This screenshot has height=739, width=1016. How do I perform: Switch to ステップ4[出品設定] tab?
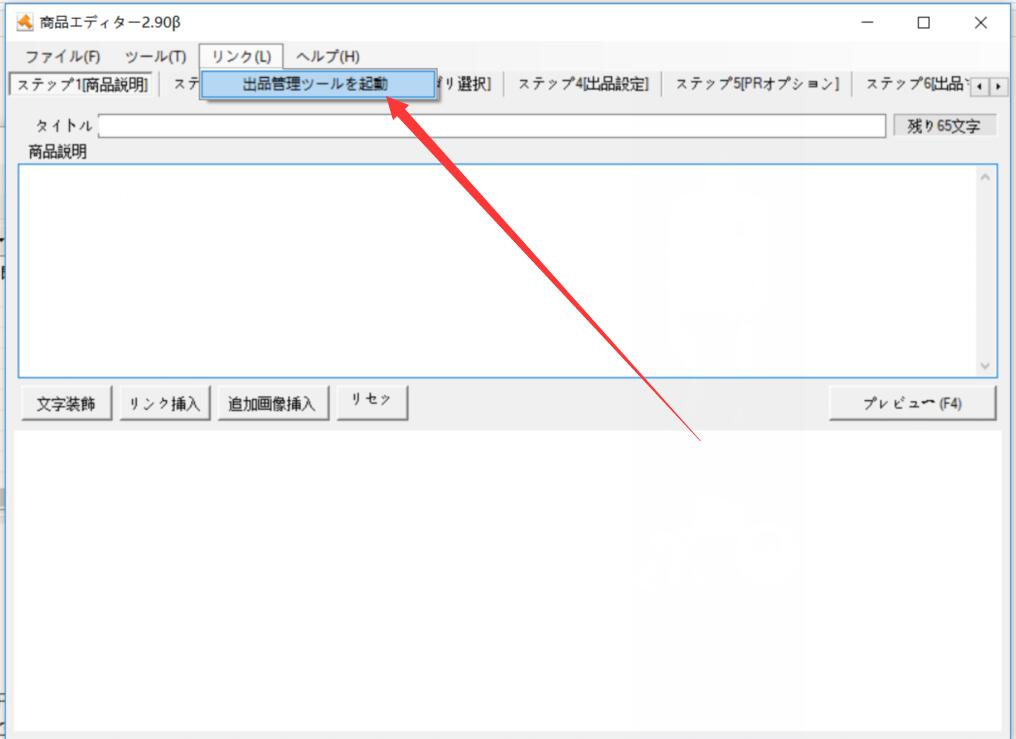[583, 84]
